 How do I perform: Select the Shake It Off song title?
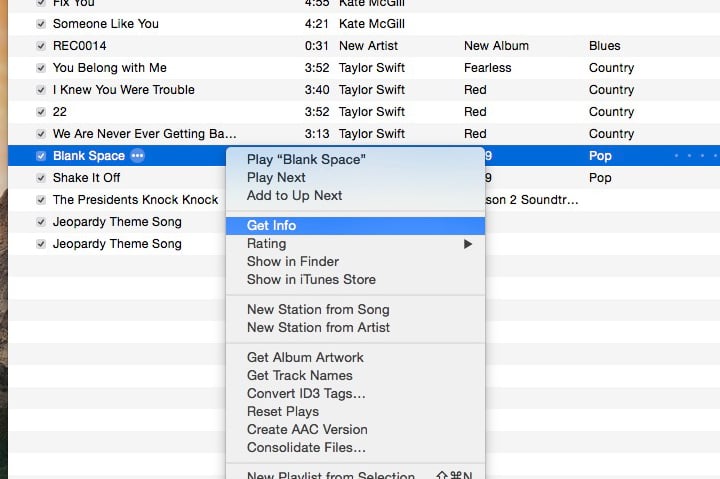(x=86, y=178)
